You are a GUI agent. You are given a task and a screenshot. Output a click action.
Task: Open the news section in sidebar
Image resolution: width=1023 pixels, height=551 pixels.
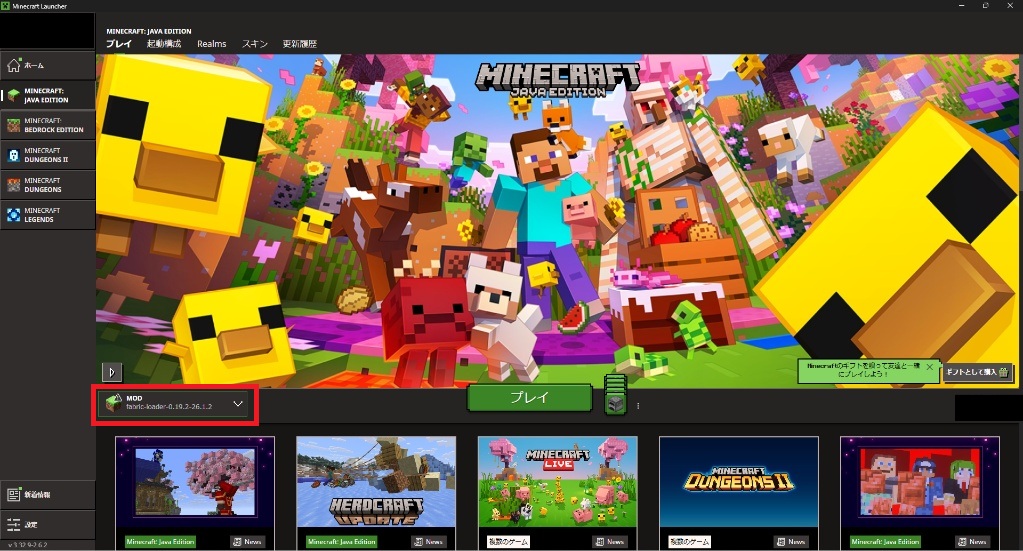pos(48,495)
